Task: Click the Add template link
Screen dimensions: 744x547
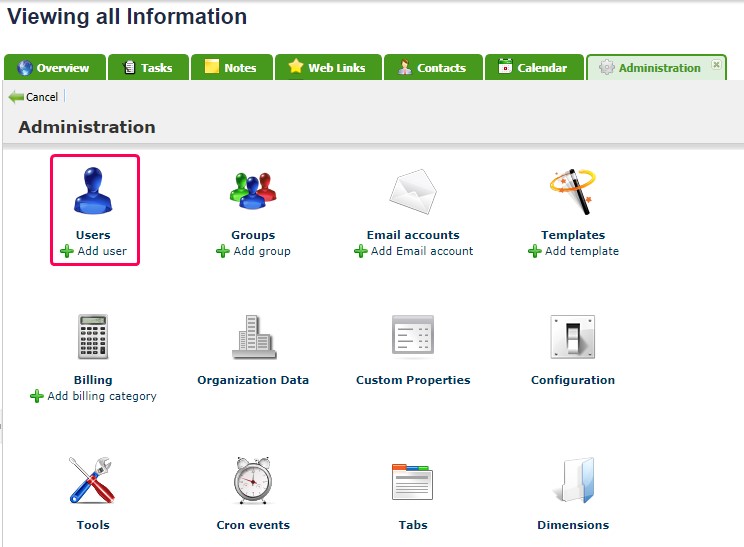Action: point(582,251)
